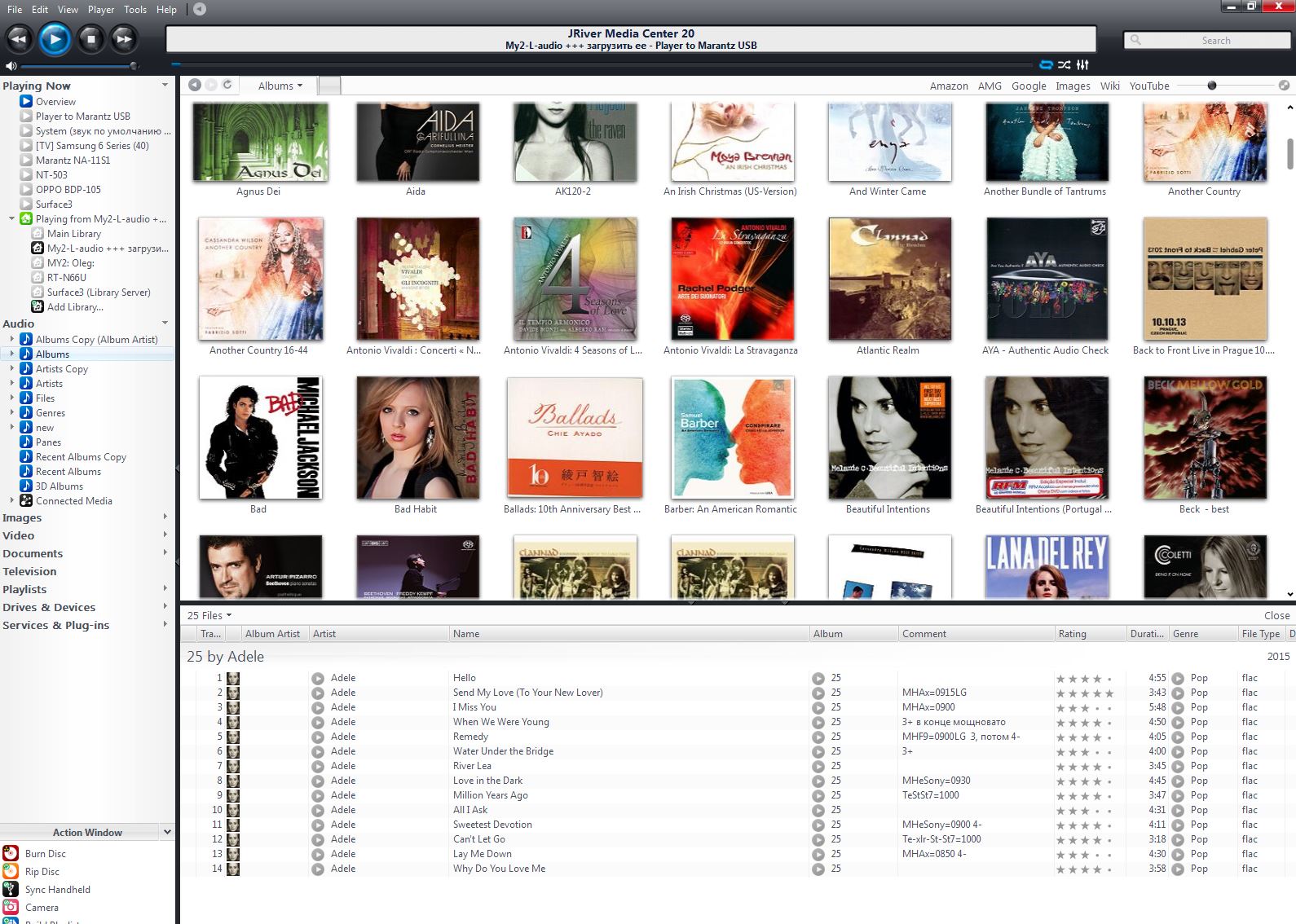
Task: Click the Rip Disc icon
Action: pos(11,871)
